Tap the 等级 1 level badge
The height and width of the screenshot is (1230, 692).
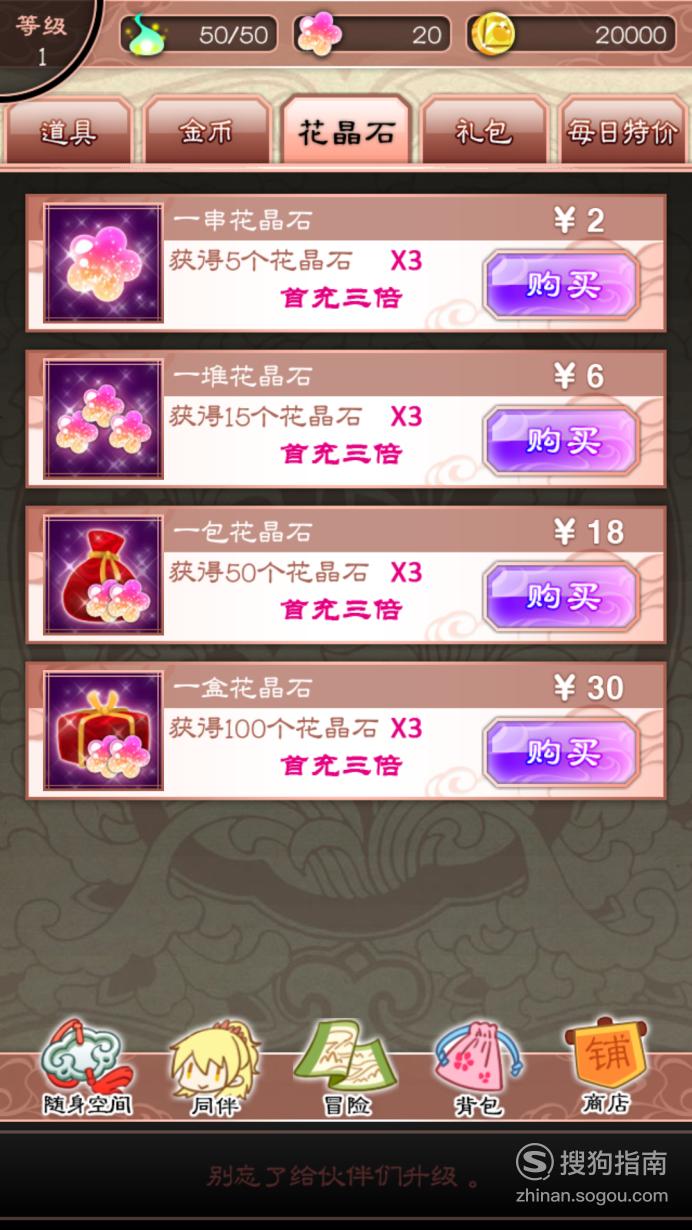pos(42,40)
